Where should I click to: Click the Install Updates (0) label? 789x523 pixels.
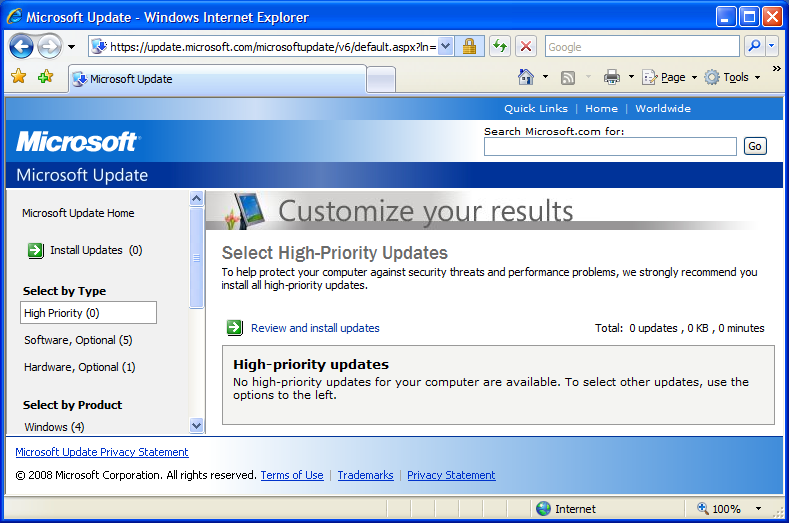click(x=96, y=250)
